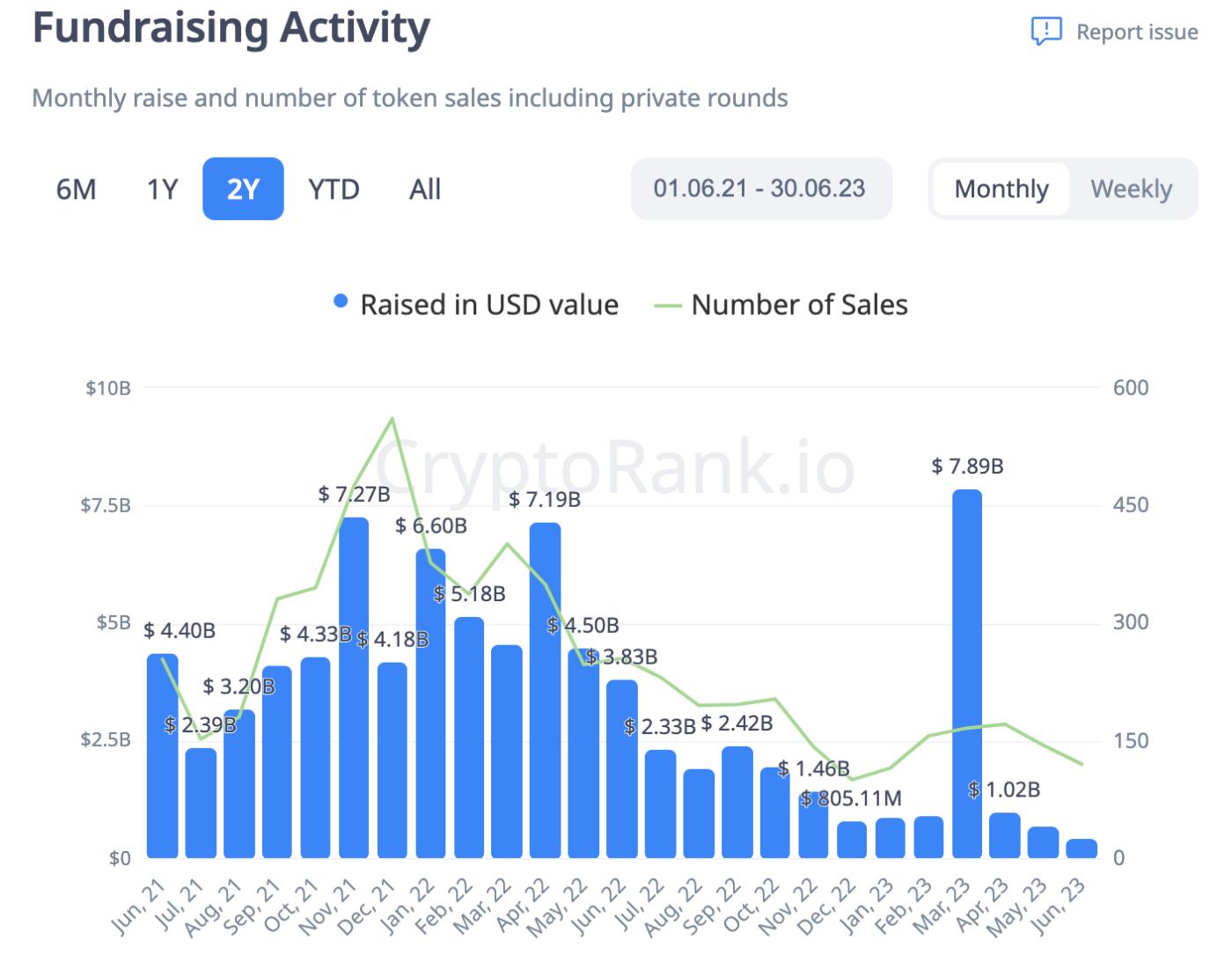The image size is (1232, 970).
Task: Select the All time range option
Action: pos(424,188)
